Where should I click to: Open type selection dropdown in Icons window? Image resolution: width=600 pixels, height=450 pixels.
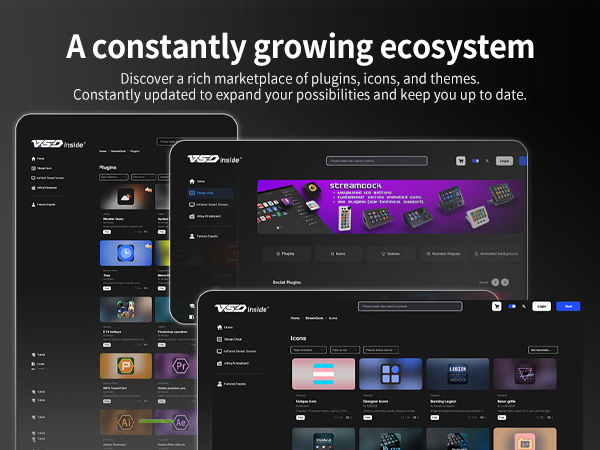tap(308, 350)
